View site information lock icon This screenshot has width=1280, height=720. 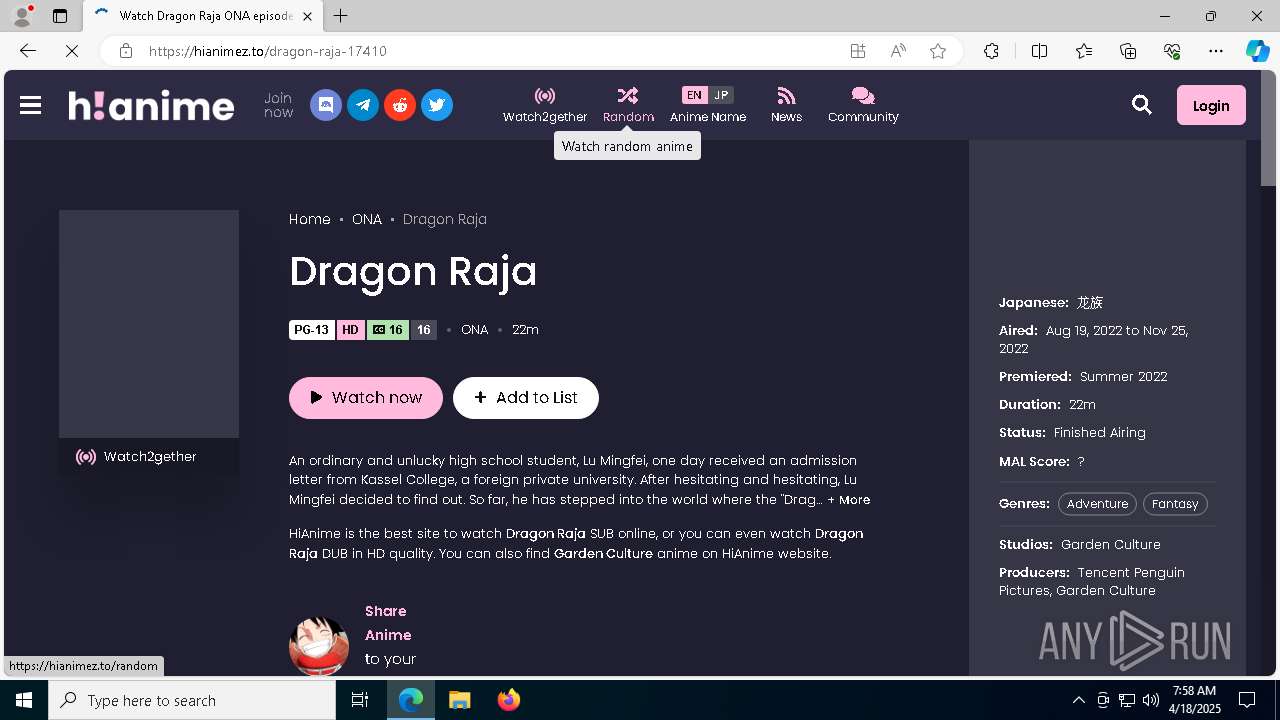pos(125,51)
